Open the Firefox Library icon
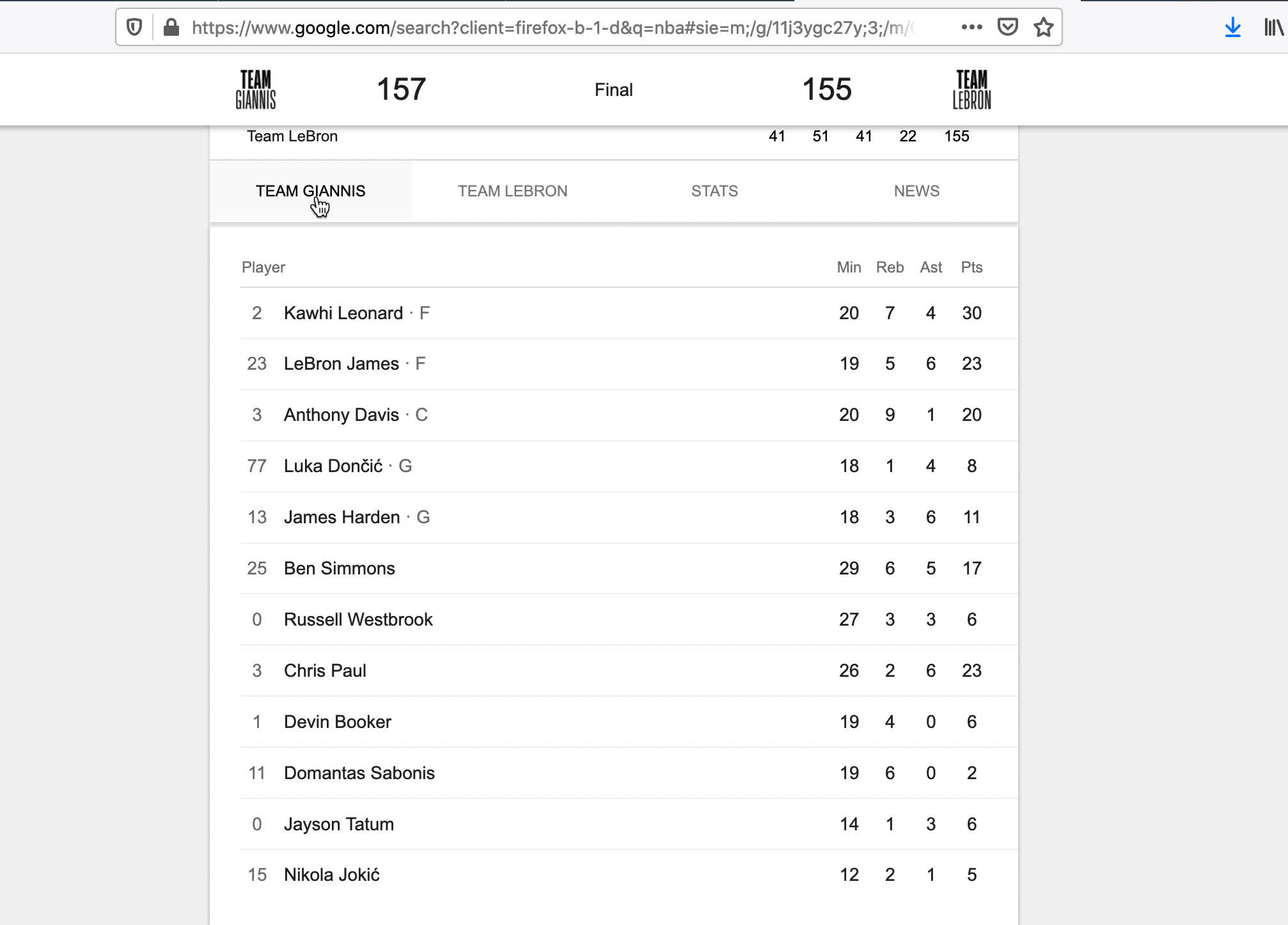 (x=1273, y=28)
